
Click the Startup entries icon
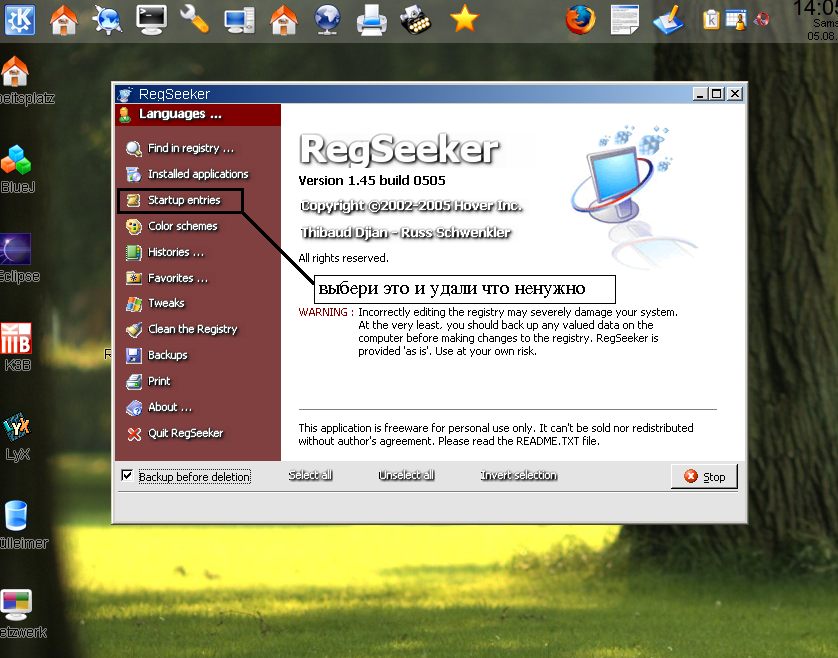[x=133, y=200]
